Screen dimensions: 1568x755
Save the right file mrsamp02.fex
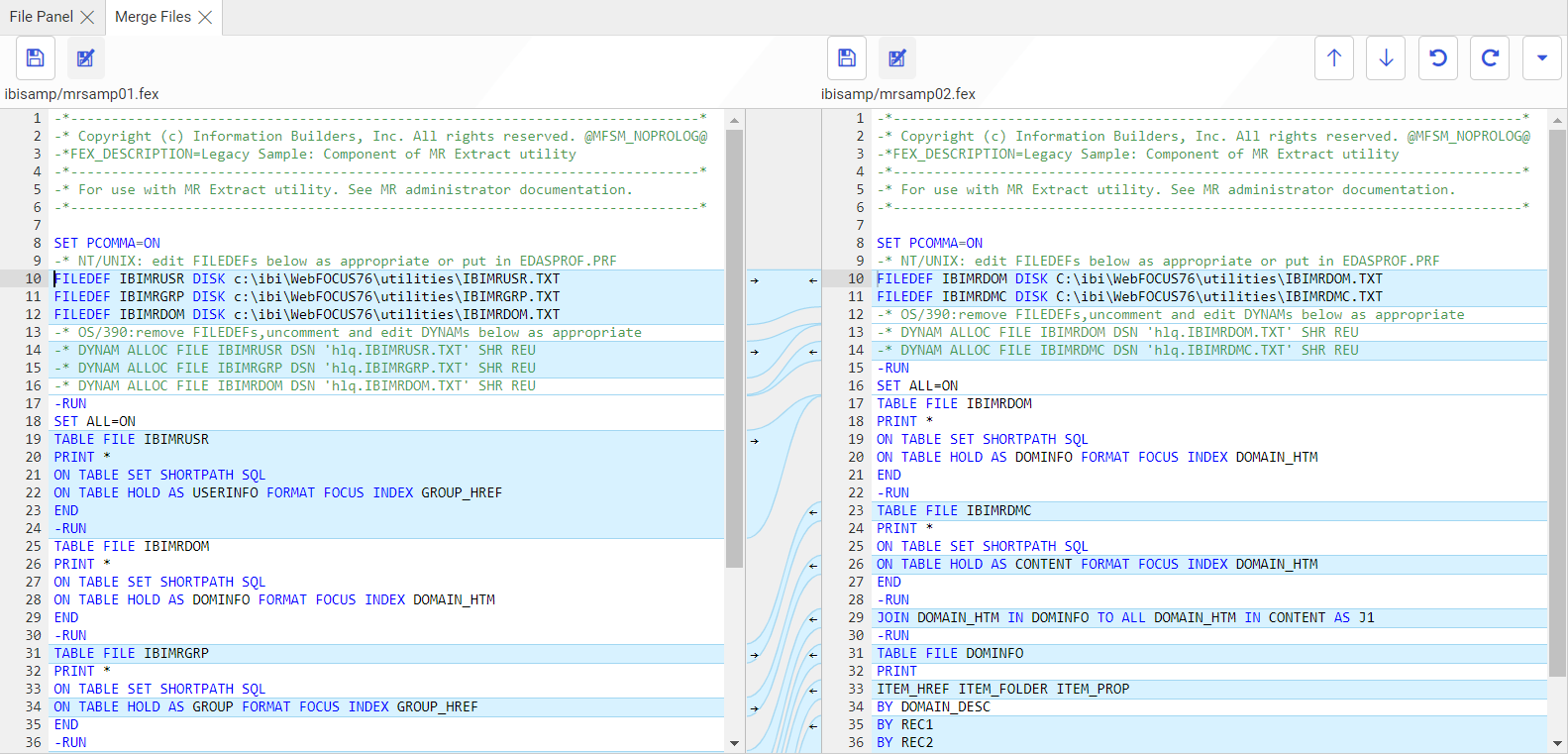pyautogui.click(x=847, y=58)
